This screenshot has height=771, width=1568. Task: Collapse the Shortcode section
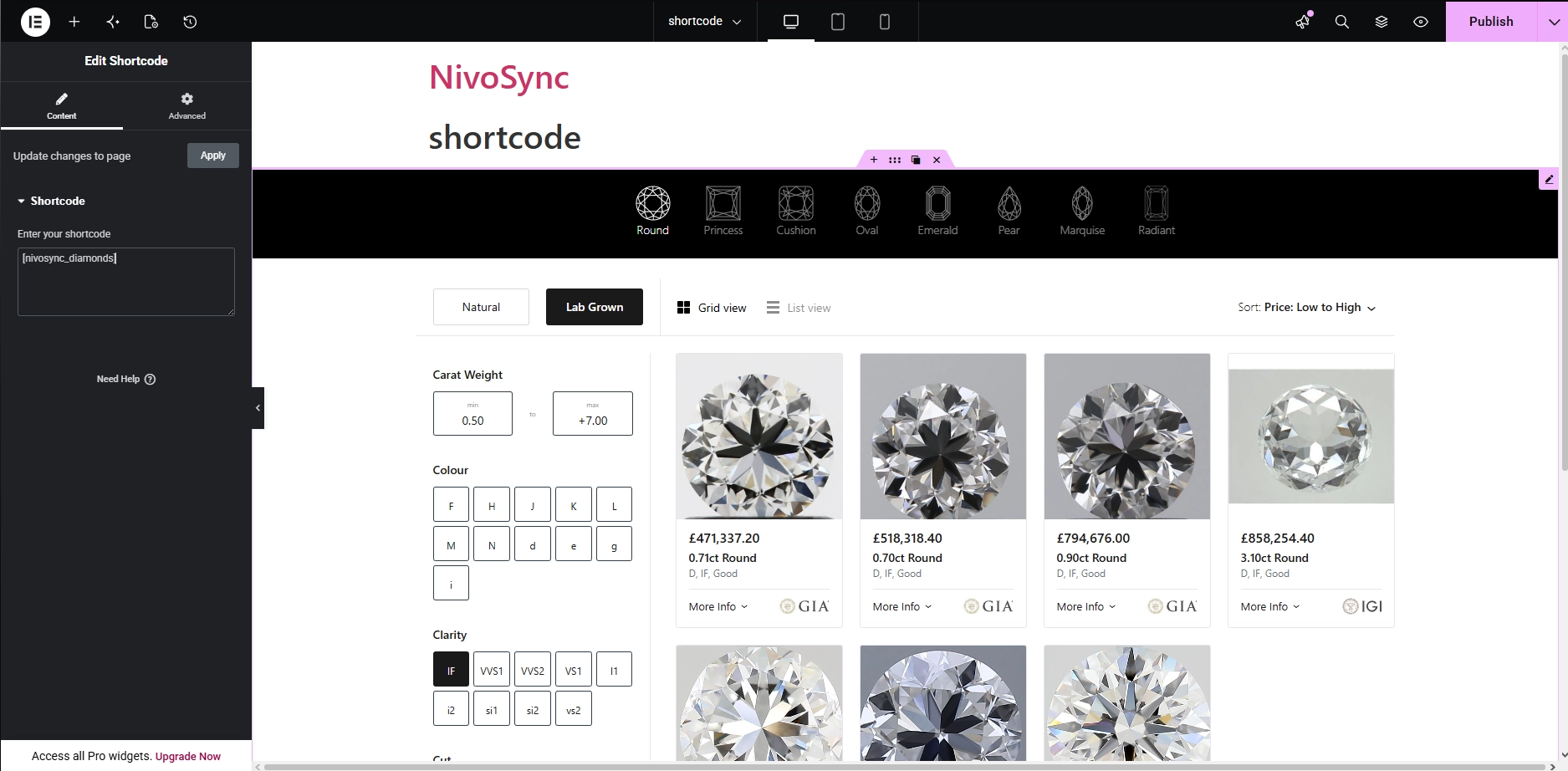pyautogui.click(x=51, y=201)
